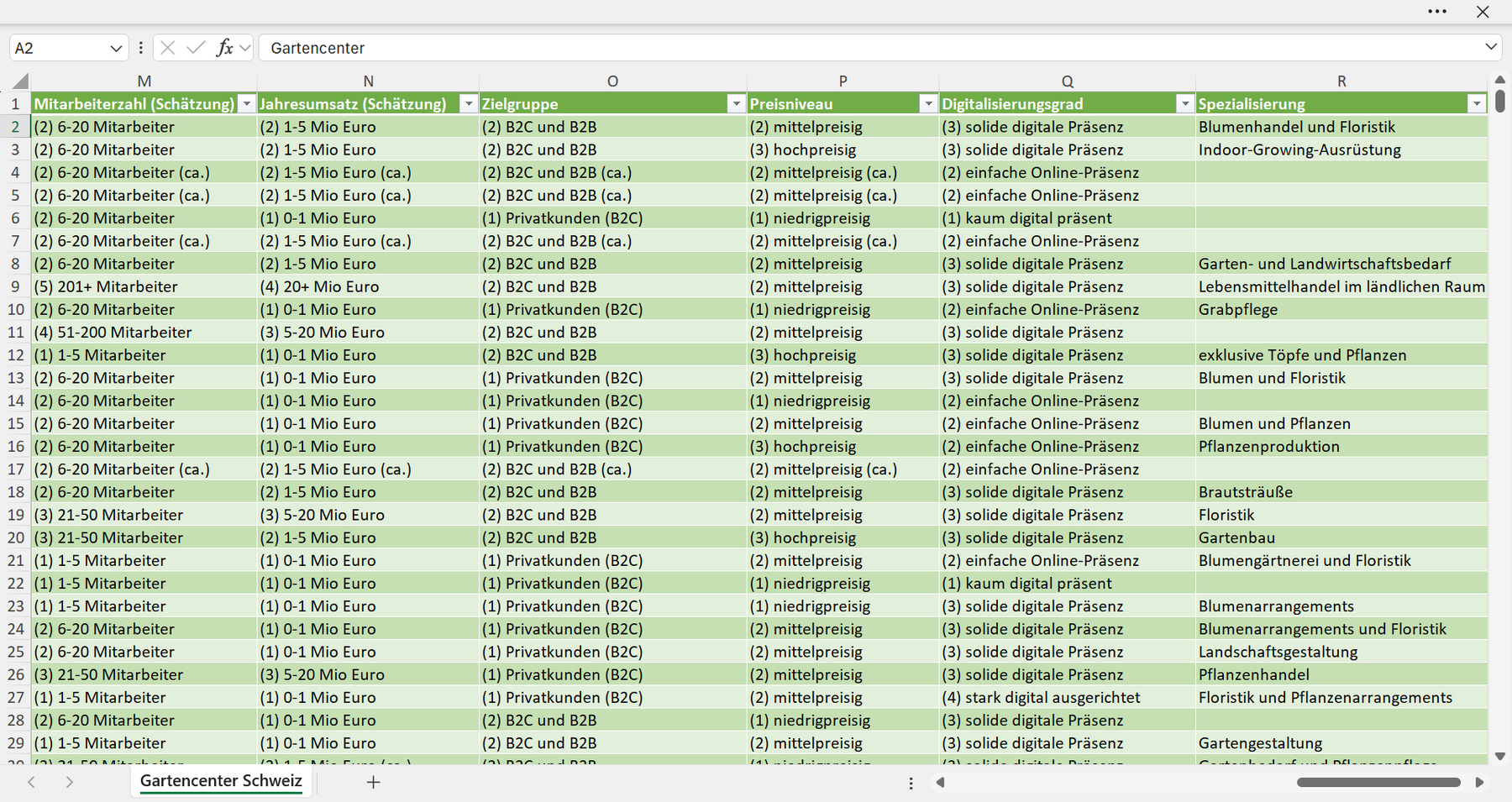Click the vertical scrollbar up arrow
Screen dimensions: 1512x802
point(1500,80)
